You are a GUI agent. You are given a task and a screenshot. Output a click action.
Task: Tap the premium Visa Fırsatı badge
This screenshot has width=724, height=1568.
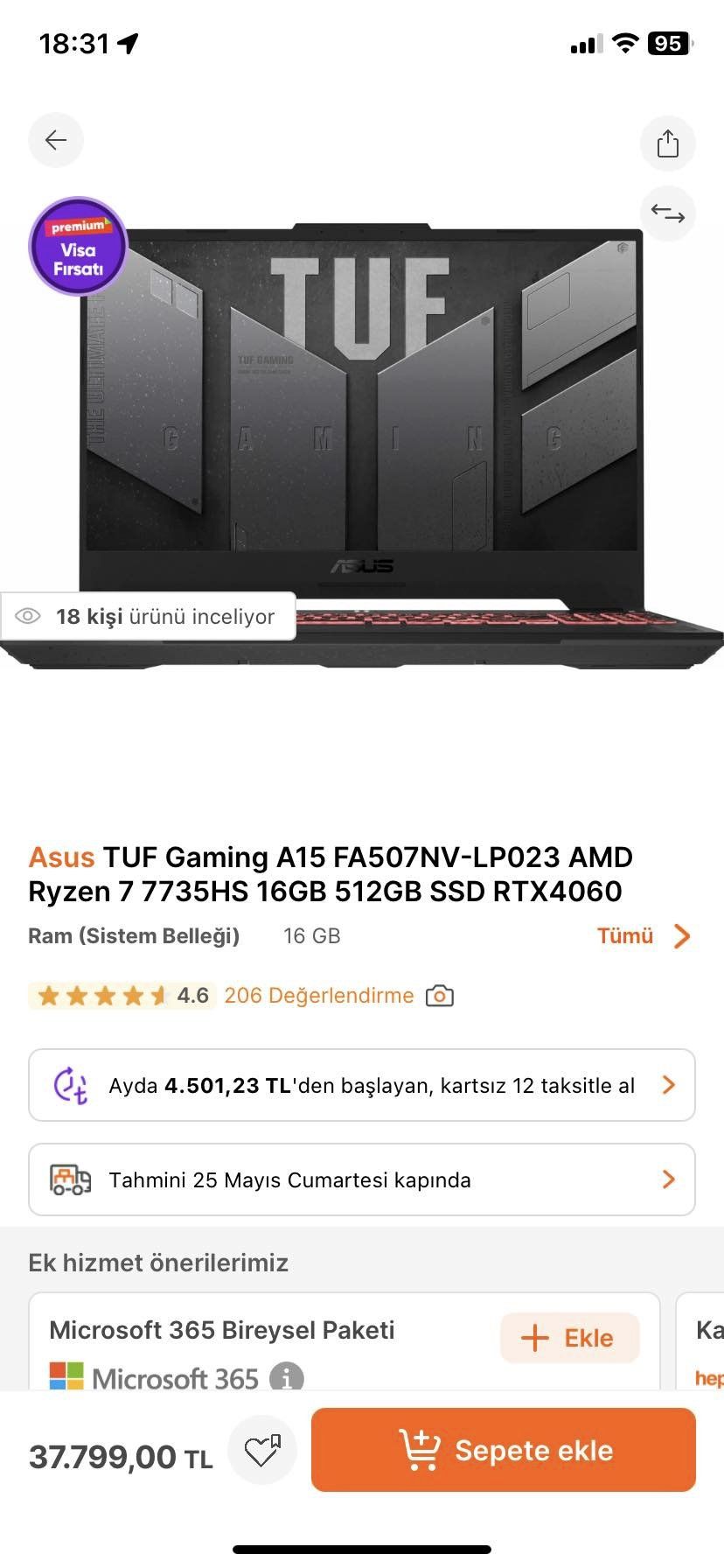(79, 247)
